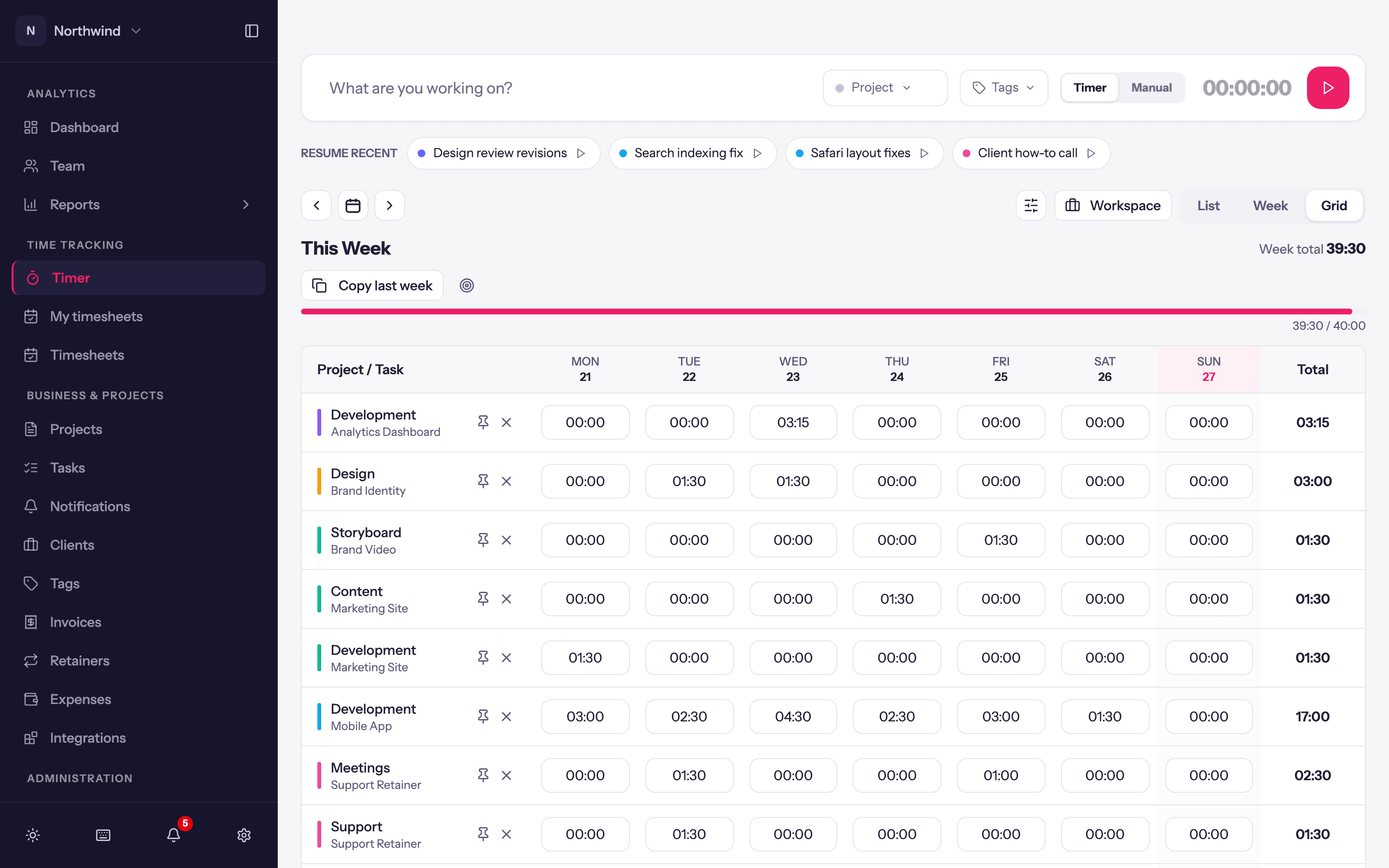Image resolution: width=1389 pixels, height=868 pixels.
Task: Remove the Design Brand Identity row
Action: click(x=506, y=481)
